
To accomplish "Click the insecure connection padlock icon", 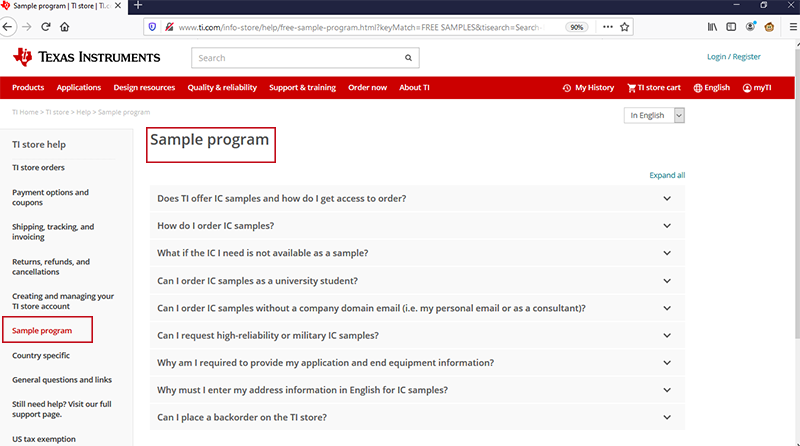I will point(169,27).
